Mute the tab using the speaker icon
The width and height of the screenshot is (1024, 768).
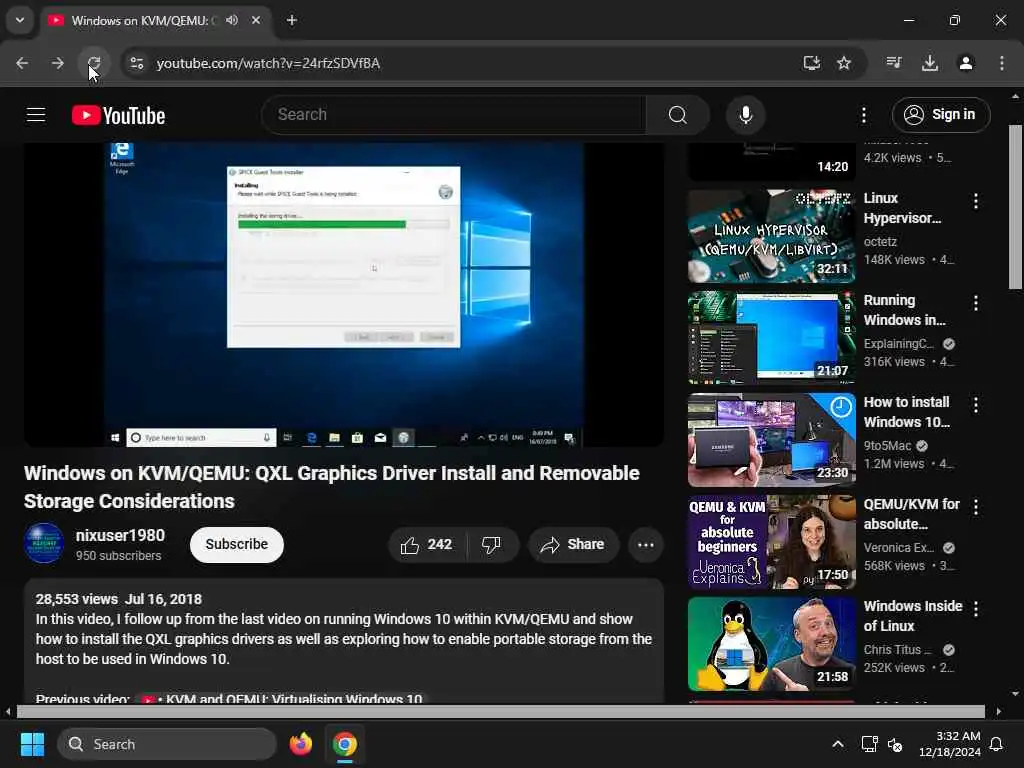coord(232,20)
